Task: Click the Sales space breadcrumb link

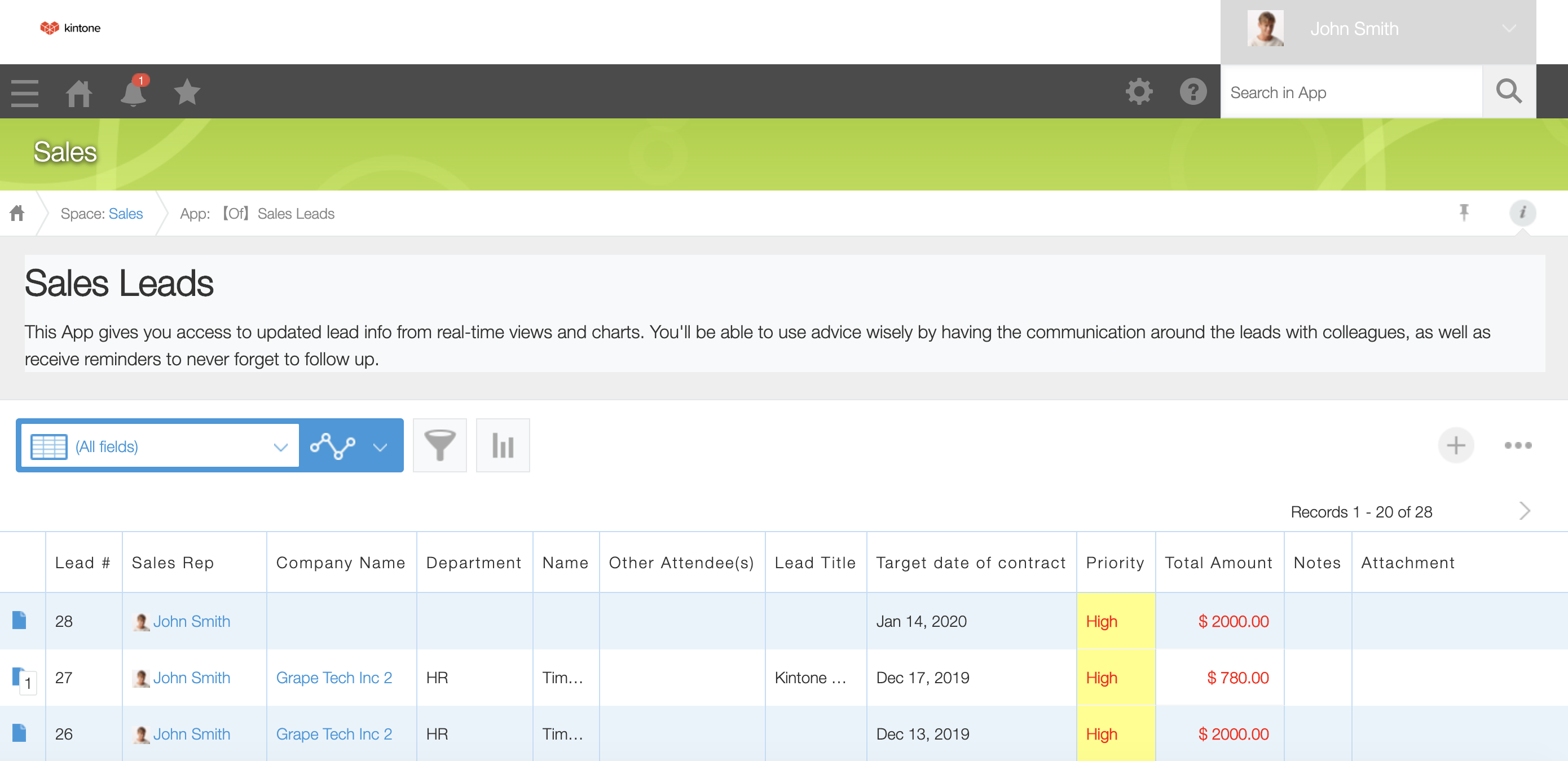Action: [125, 214]
